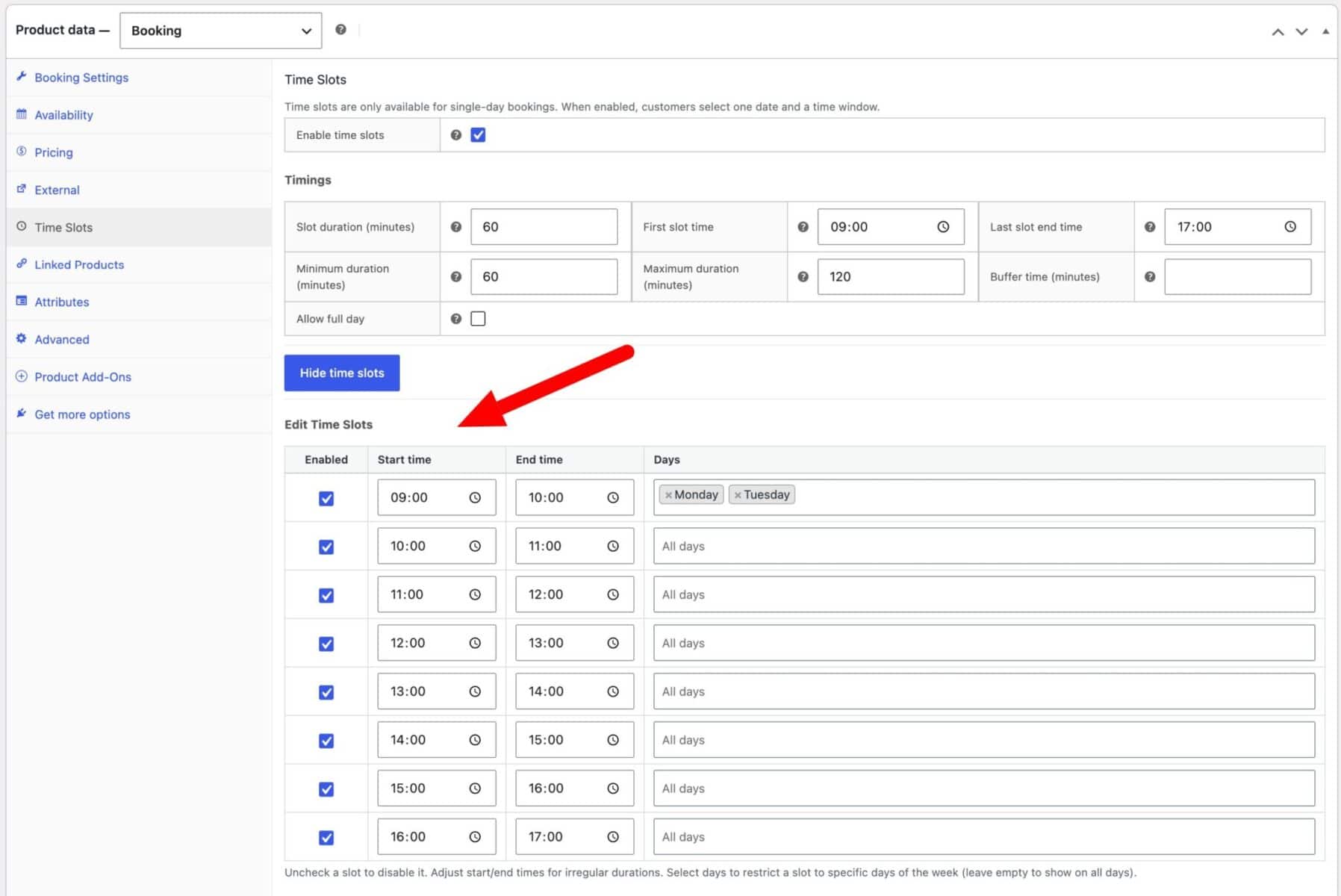Click clock icon in 10:00 end time of first row
1341x896 pixels.
coord(613,498)
